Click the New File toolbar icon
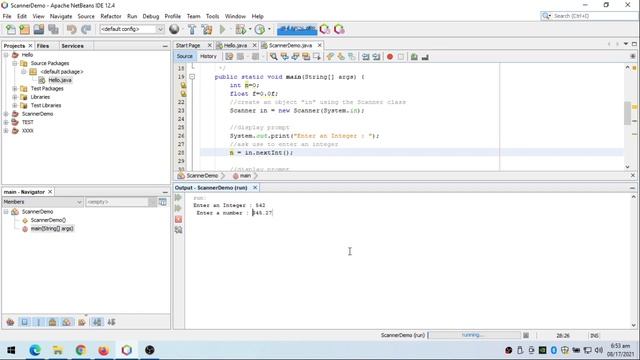The height and width of the screenshot is (360, 640). pos(11,29)
